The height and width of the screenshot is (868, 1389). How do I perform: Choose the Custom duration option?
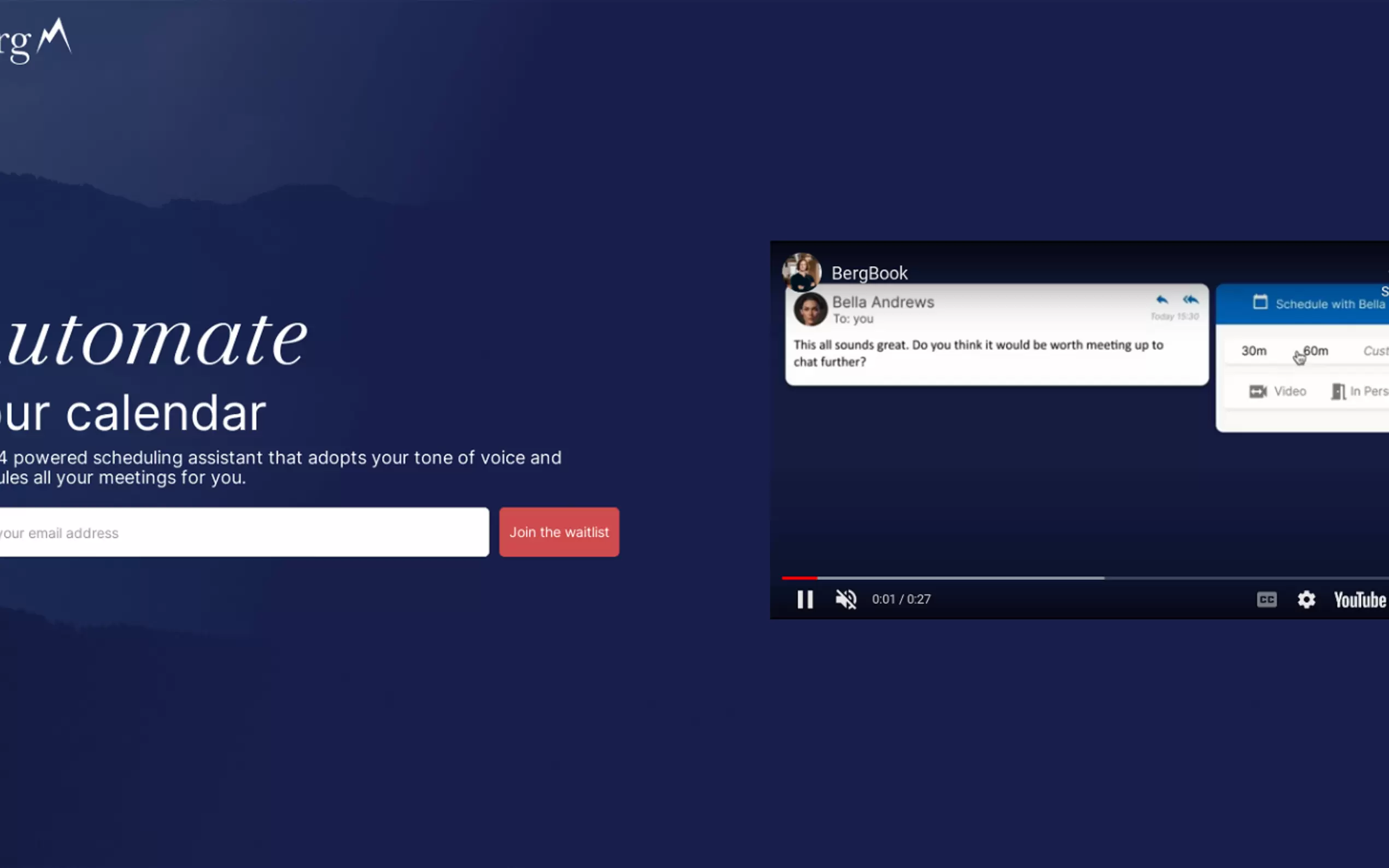1375,351
